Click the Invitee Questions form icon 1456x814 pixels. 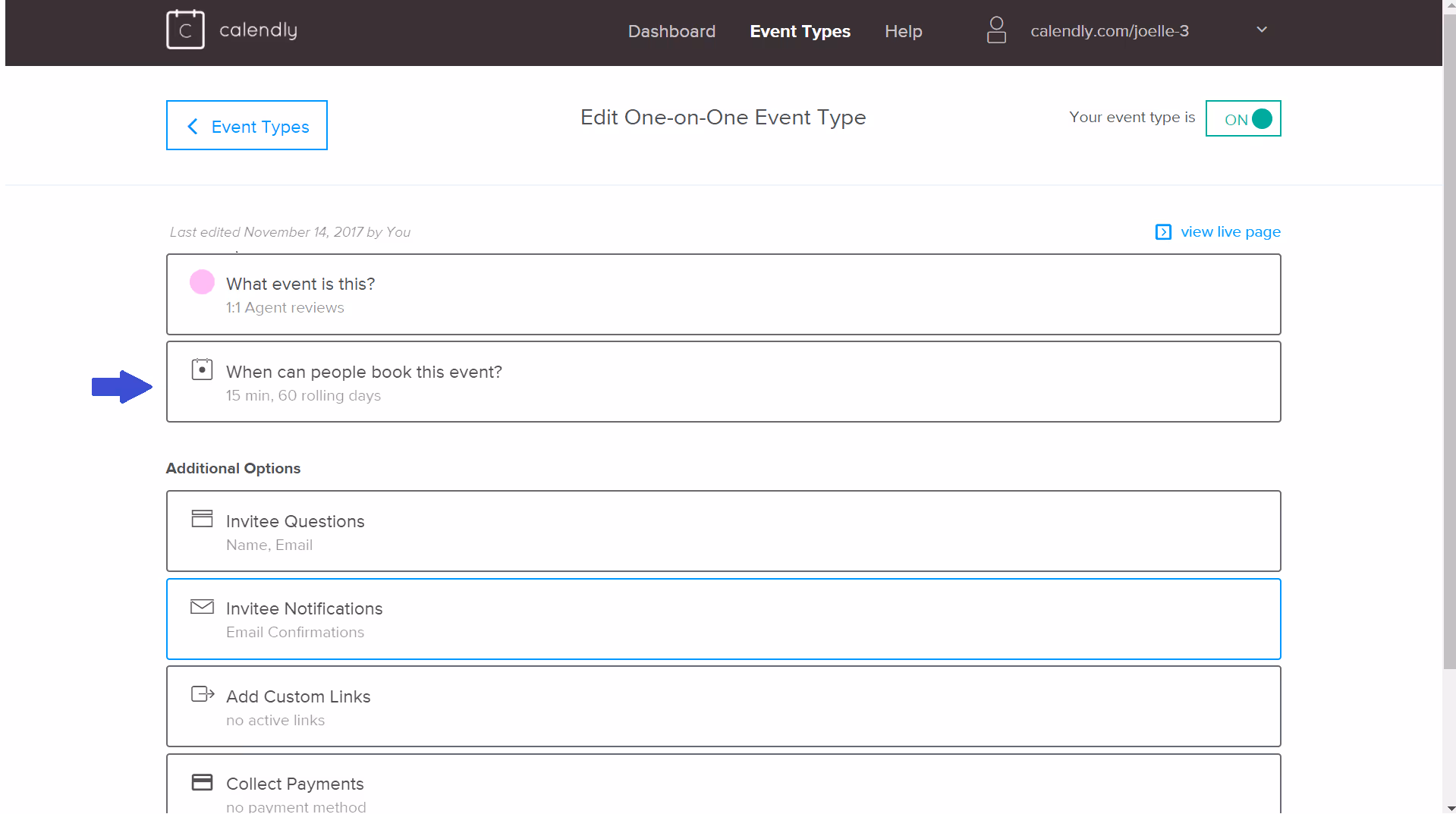[202, 518]
